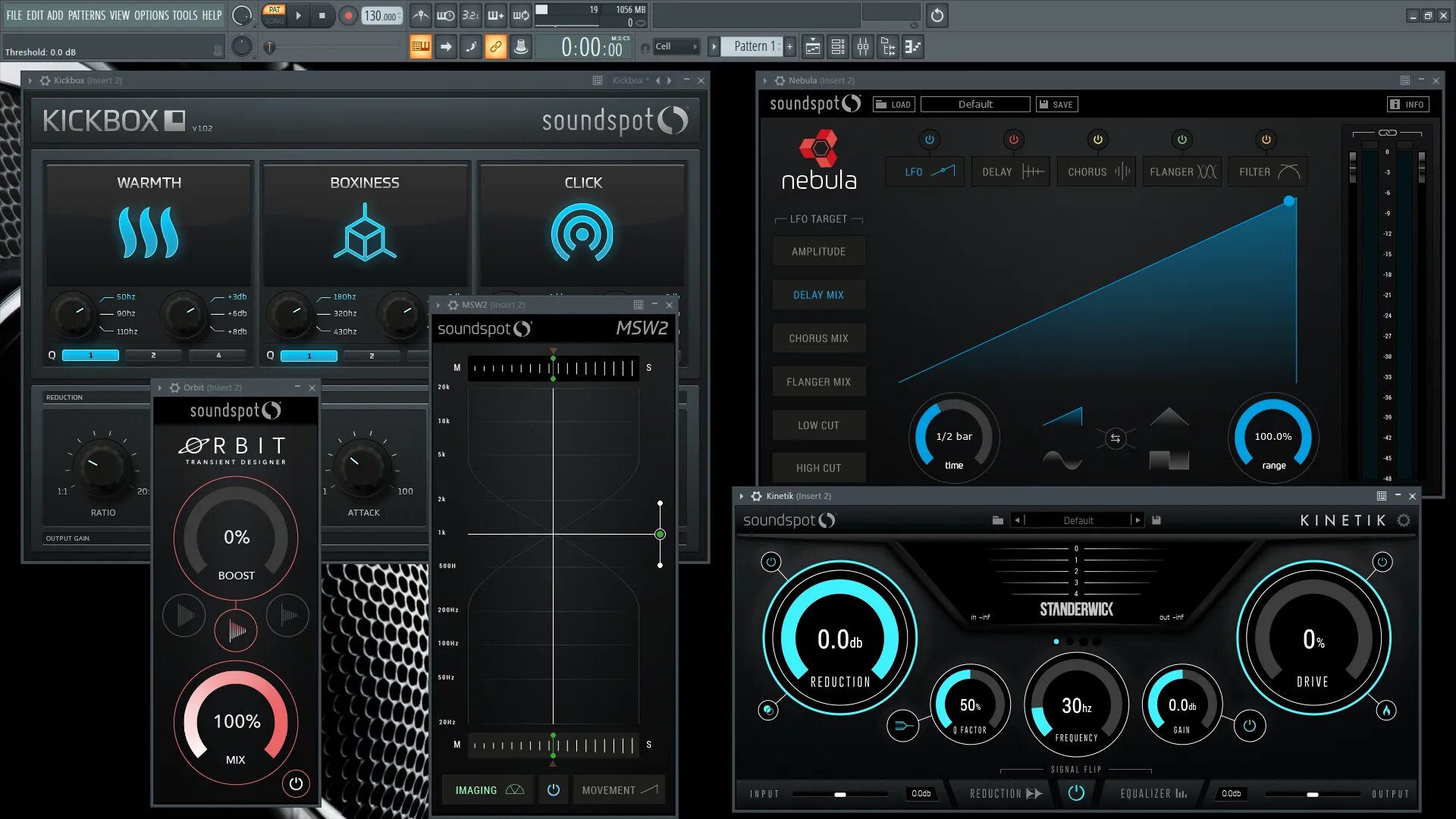Click the flame icon near Drive knob
The image size is (1456, 819).
1386,711
